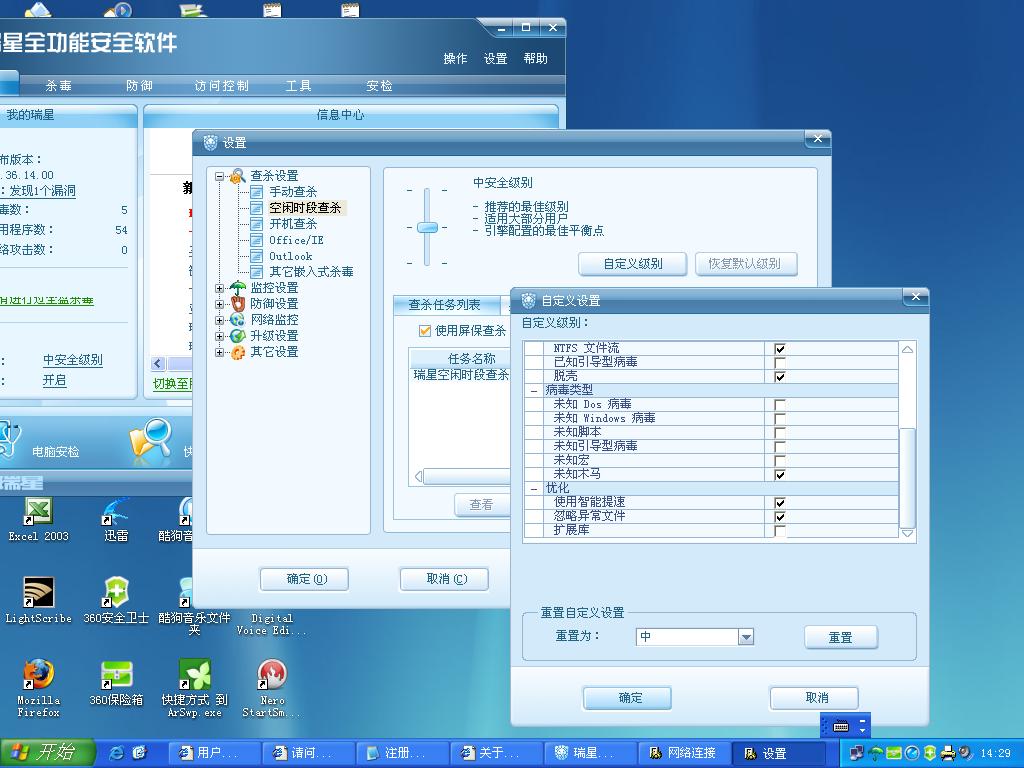Launch Nero StartSmart desktop icon
1024x768 pixels.
[272, 675]
